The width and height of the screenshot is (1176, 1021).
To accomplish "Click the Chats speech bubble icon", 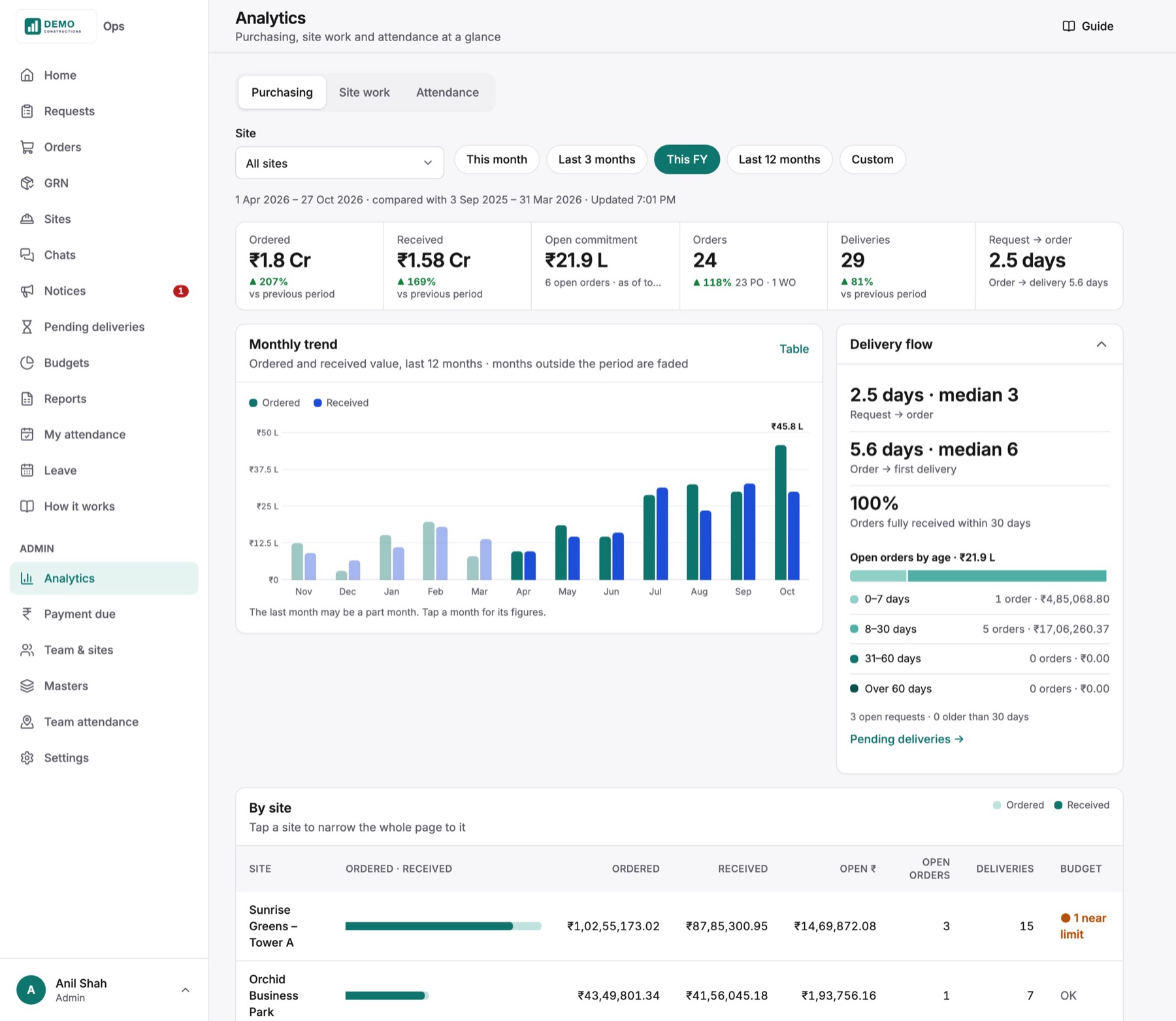I will 27,255.
